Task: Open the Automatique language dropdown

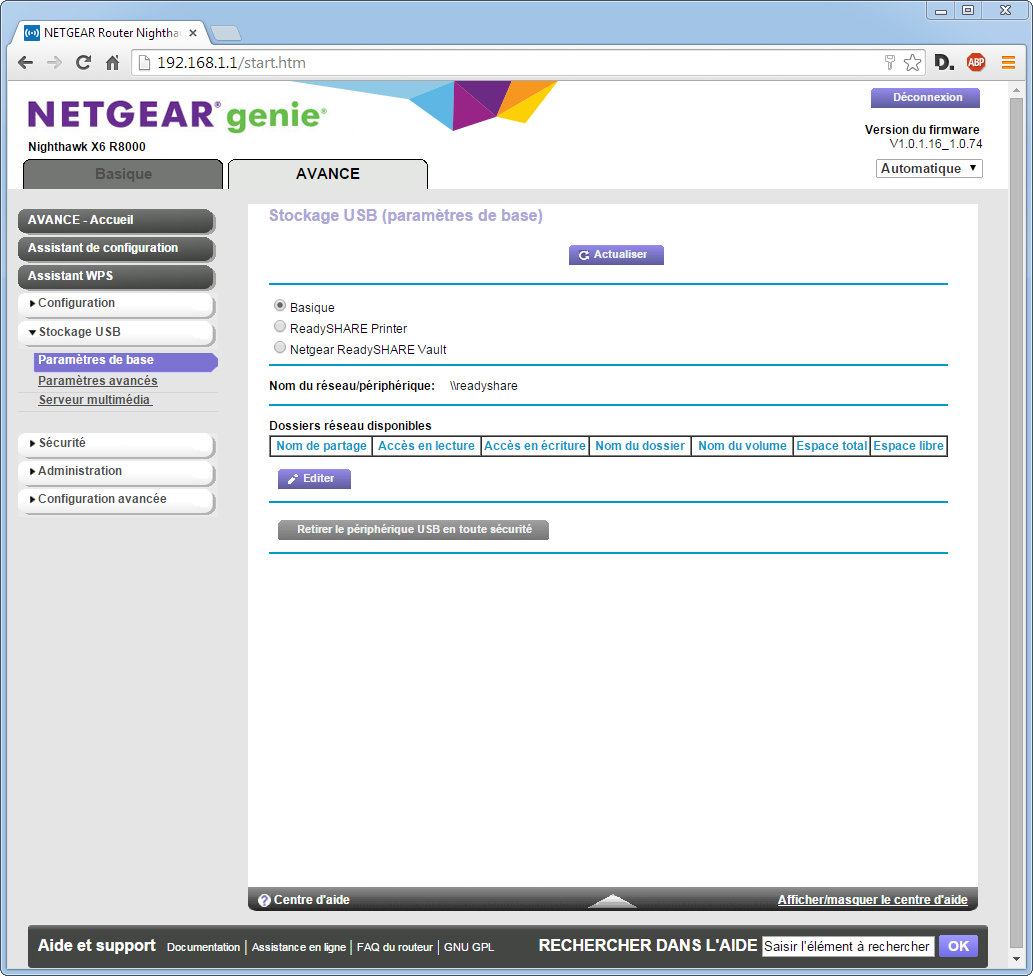Action: point(929,169)
